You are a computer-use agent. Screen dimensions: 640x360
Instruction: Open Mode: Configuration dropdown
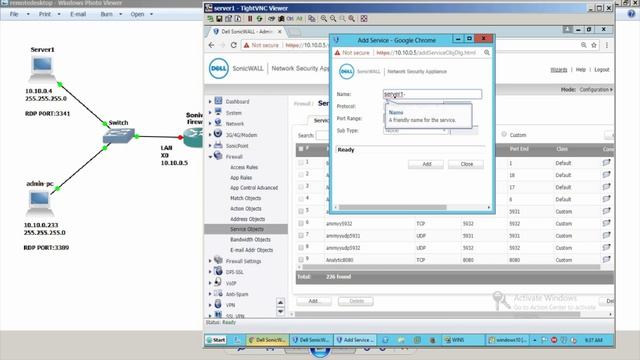click(587, 89)
